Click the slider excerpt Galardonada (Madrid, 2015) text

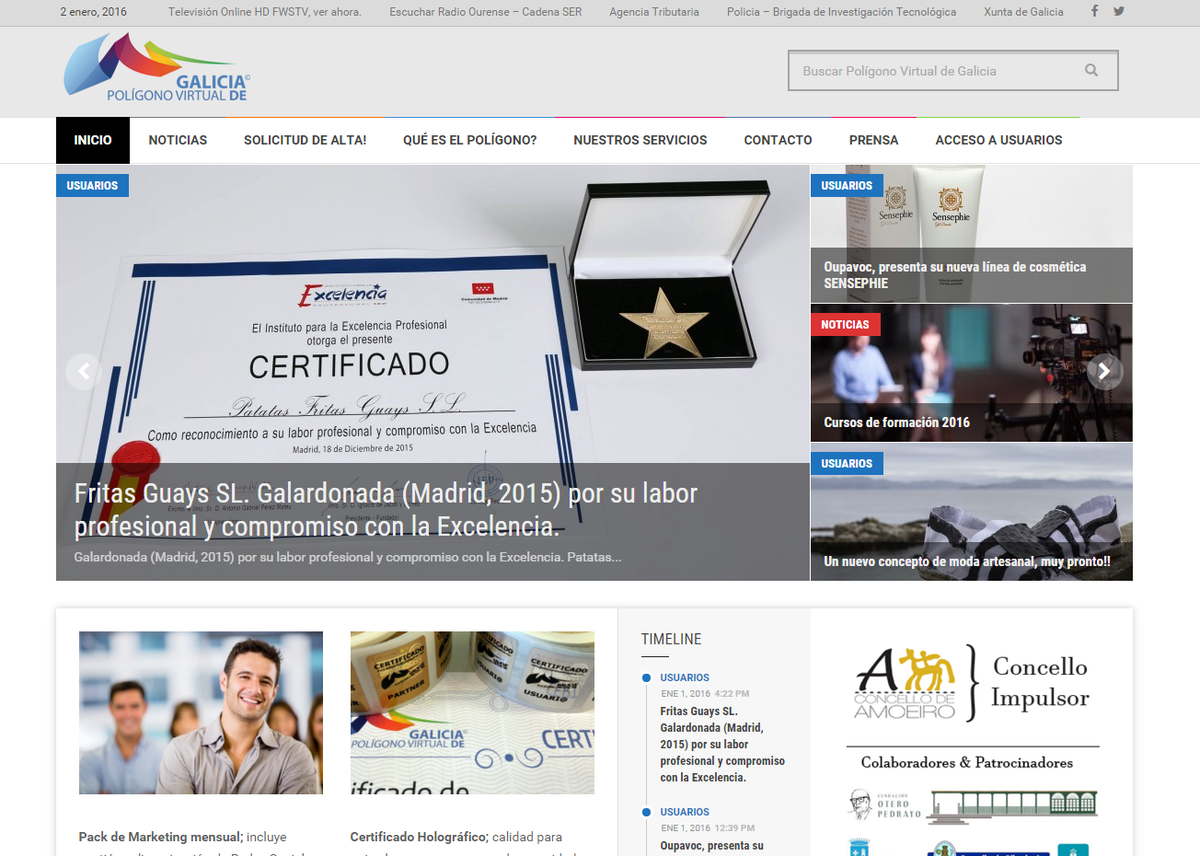(x=348, y=556)
